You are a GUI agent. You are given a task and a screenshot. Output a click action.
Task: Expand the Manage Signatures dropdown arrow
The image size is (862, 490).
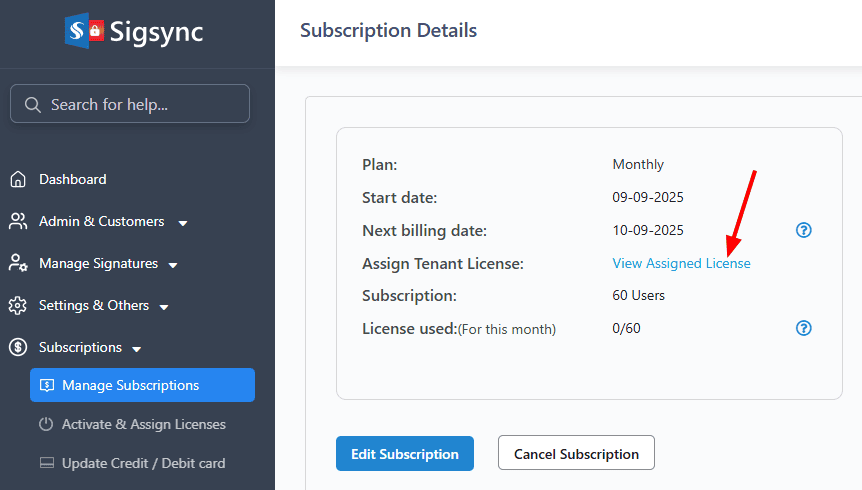click(x=173, y=265)
